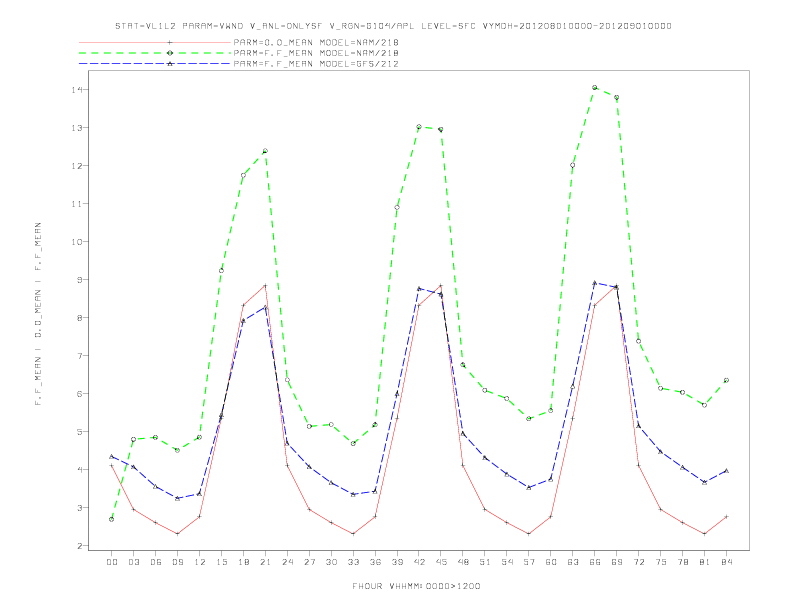
Task: Click x-axis forecast hour label 72
Action: pyautogui.click(x=639, y=562)
